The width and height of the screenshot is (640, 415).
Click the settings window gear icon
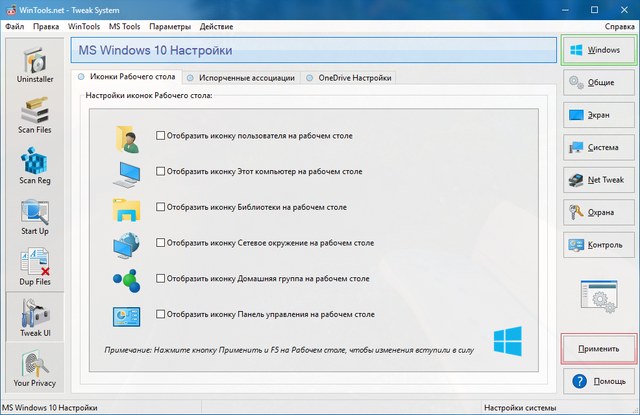(596, 295)
